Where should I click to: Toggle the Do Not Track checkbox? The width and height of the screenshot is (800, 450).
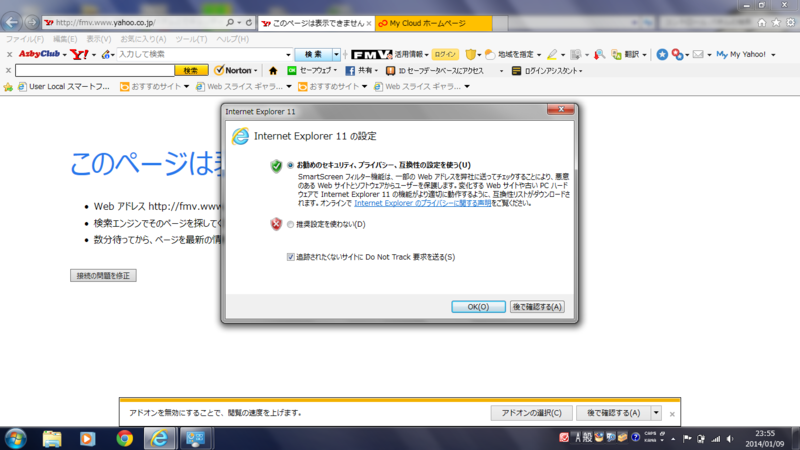290,257
